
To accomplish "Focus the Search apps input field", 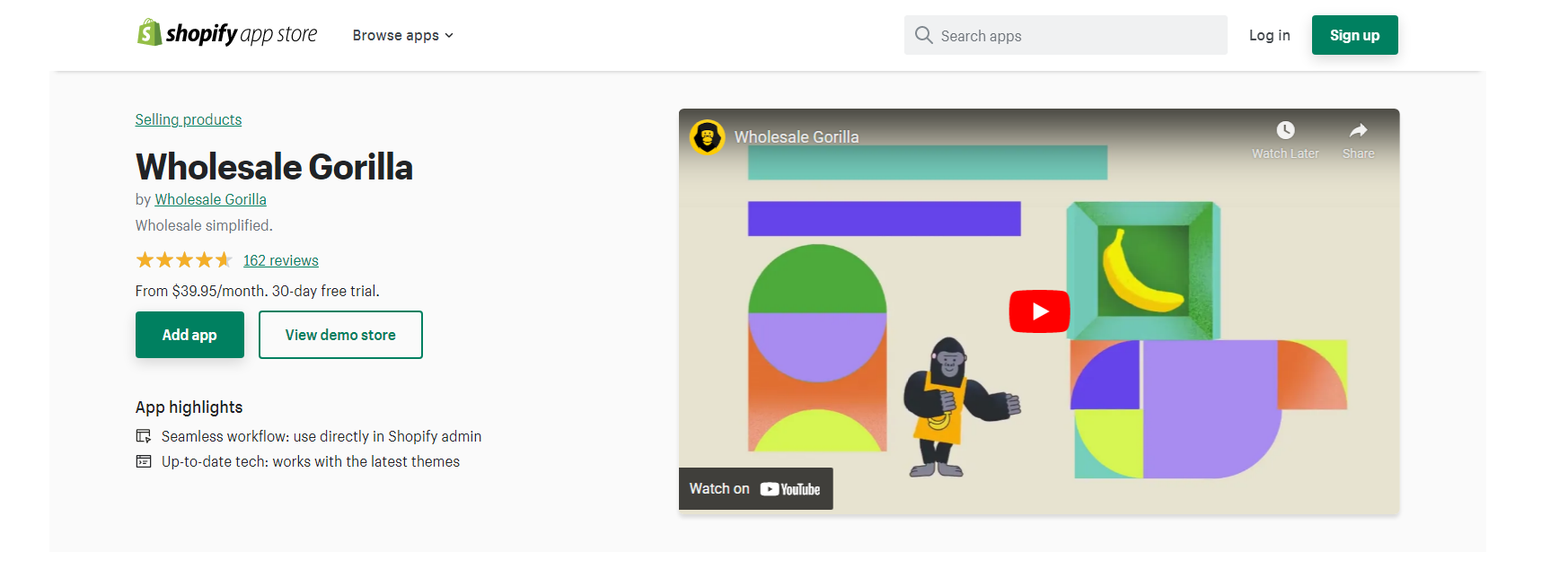I will 1065,35.
